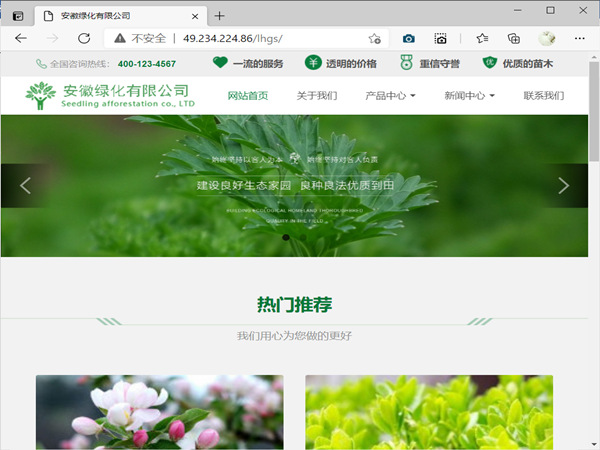The width and height of the screenshot is (600, 450).
Task: Click the web capture screenshot icon
Action: [440, 38]
